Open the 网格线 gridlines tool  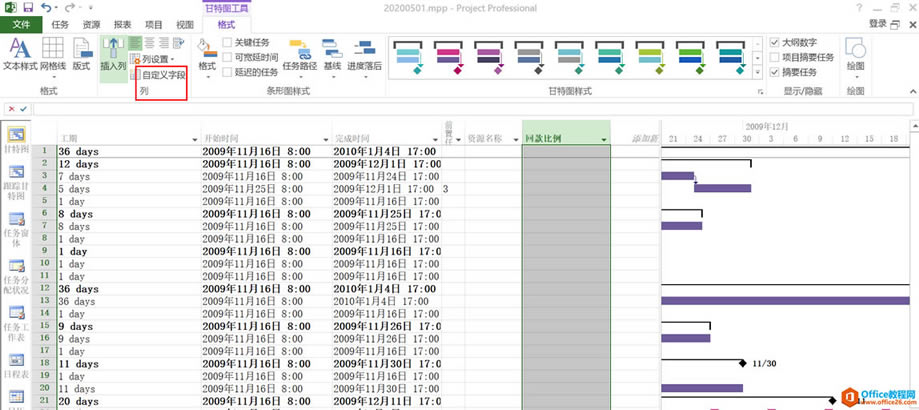pyautogui.click(x=52, y=55)
